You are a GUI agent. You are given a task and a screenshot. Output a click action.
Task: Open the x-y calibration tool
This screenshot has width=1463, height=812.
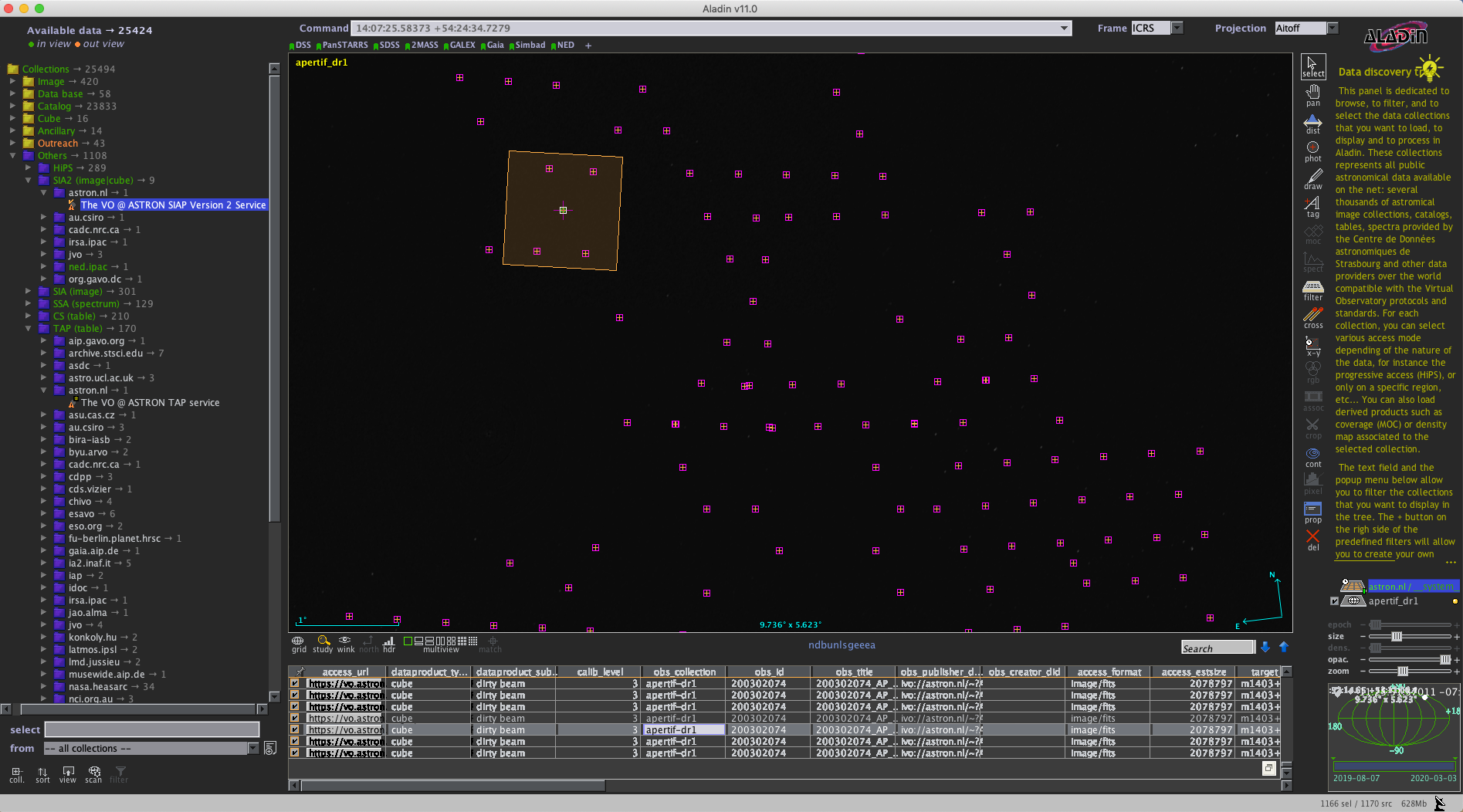[1312, 346]
